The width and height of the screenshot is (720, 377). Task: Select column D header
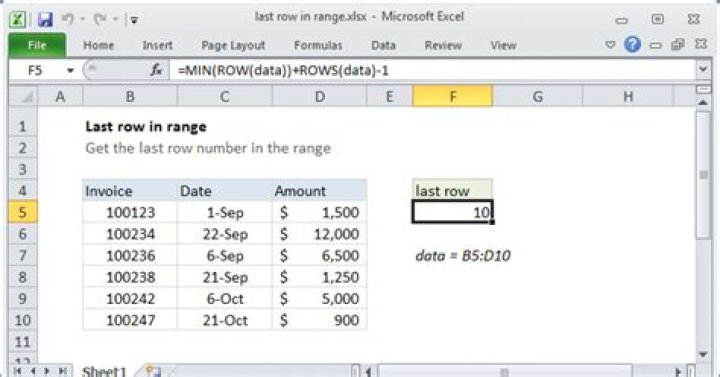point(320,96)
